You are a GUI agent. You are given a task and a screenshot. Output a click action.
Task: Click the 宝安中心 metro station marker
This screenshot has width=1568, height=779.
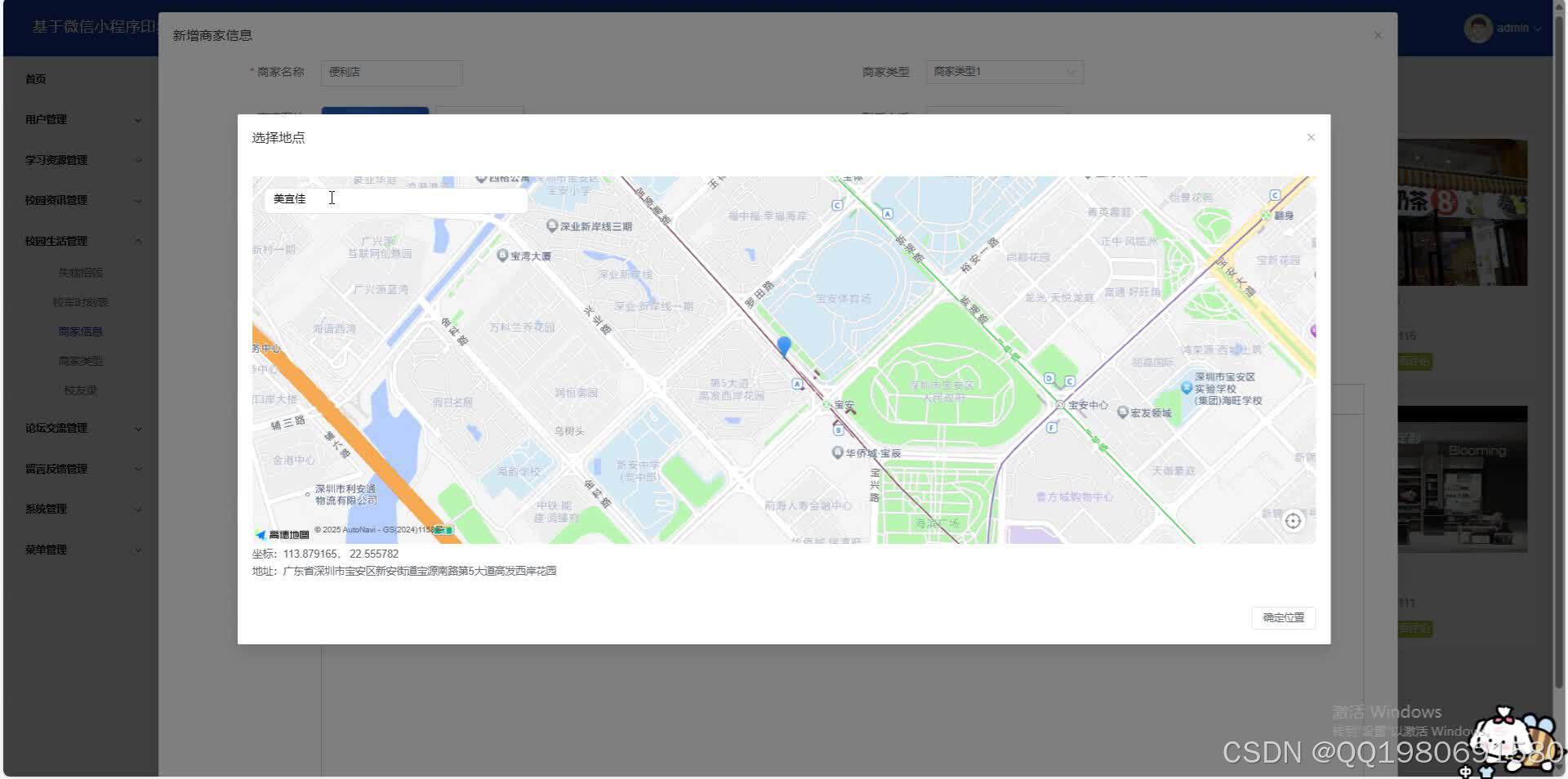(1060, 405)
